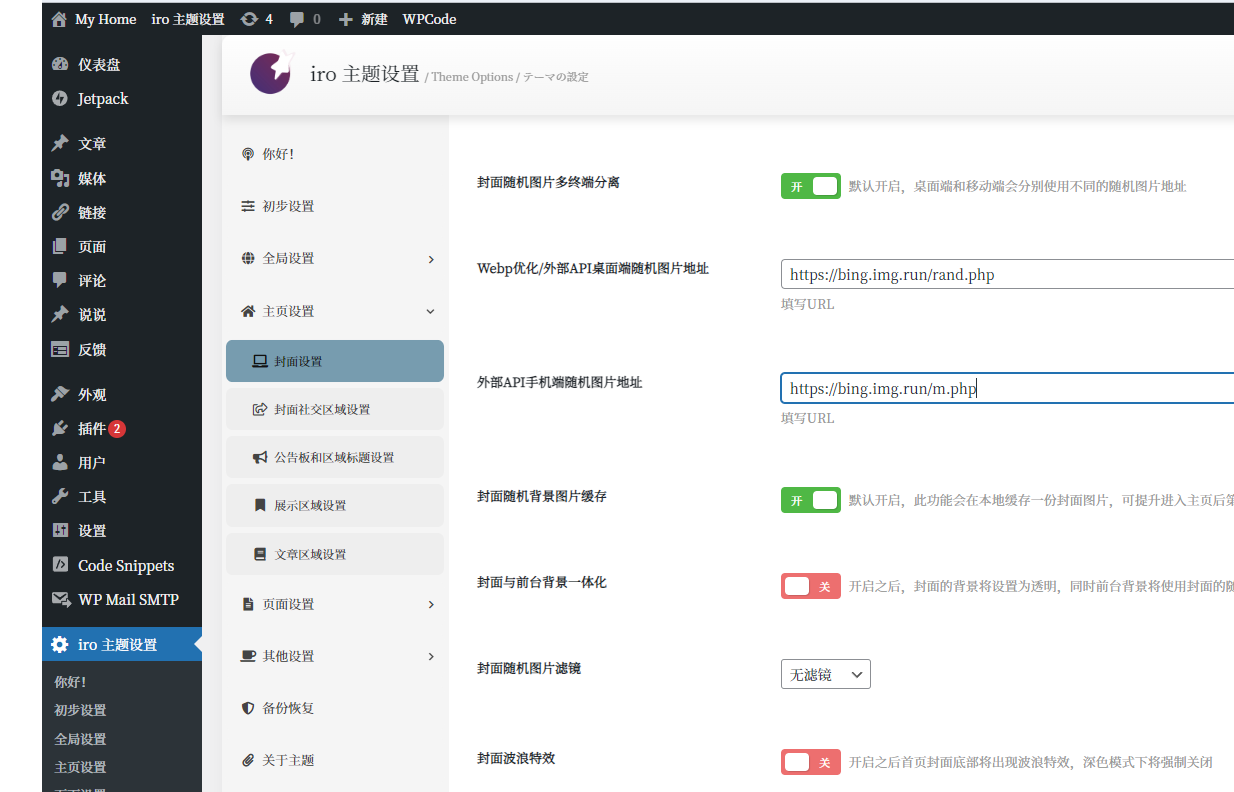Click the 文章 pushpin icon
This screenshot has height=792, width=1234.
coord(60,144)
